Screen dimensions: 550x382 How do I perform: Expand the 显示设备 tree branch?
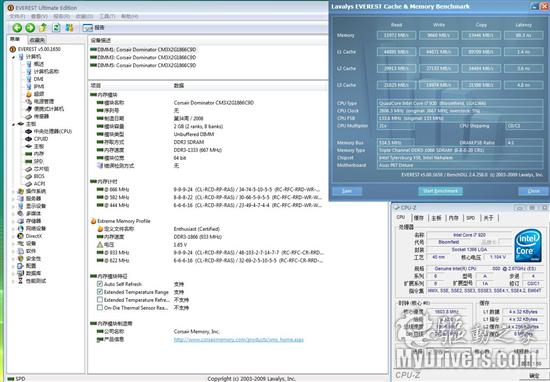tap(14, 206)
